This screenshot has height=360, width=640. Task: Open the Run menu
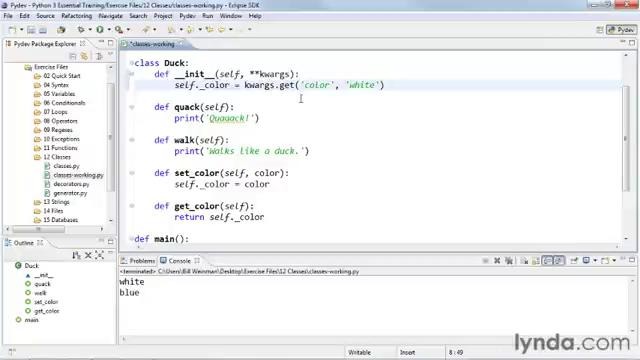point(207,16)
